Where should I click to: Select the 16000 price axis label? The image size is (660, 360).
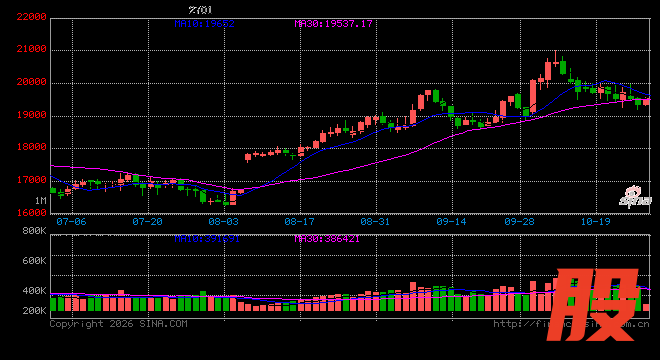pyautogui.click(x=32, y=213)
